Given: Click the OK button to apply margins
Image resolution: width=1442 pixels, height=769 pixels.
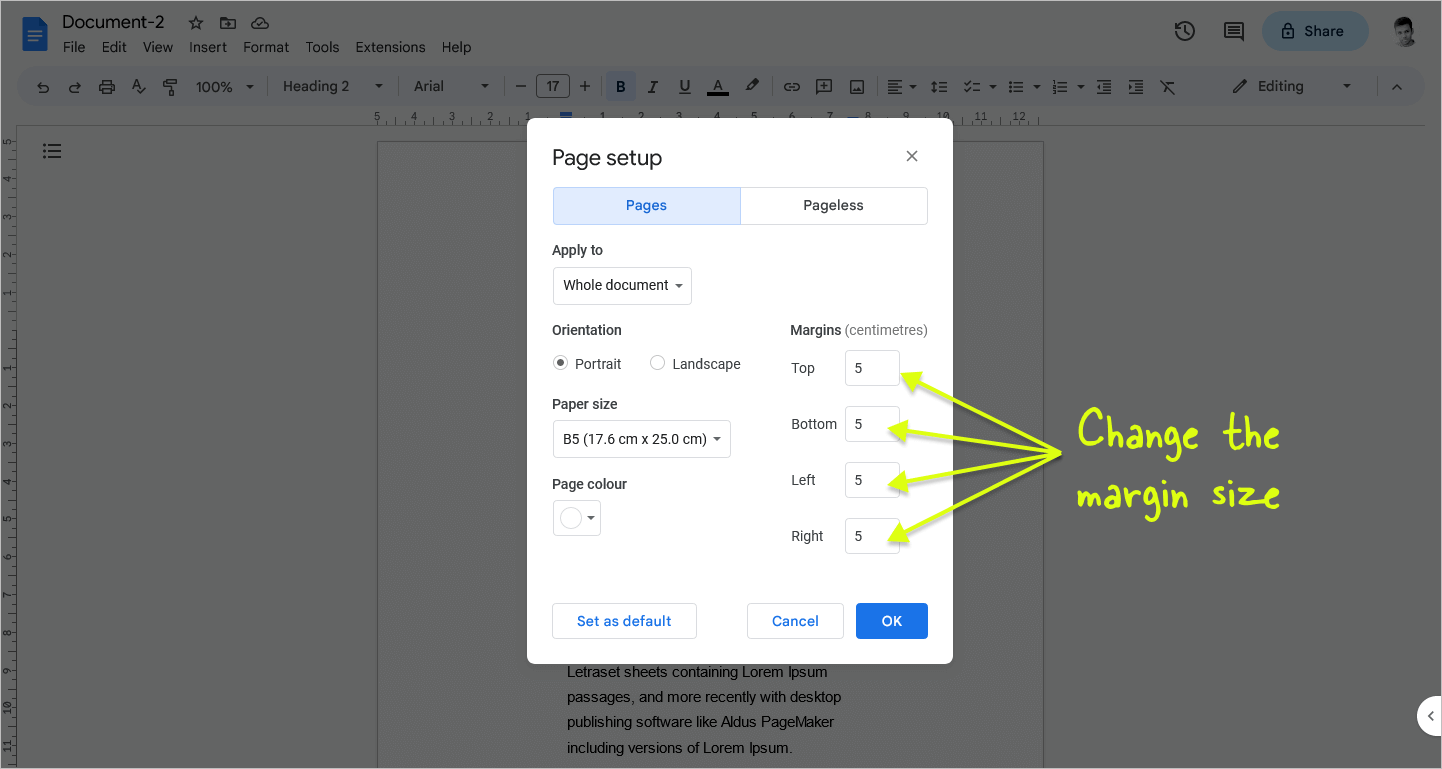Looking at the screenshot, I should pyautogui.click(x=891, y=620).
